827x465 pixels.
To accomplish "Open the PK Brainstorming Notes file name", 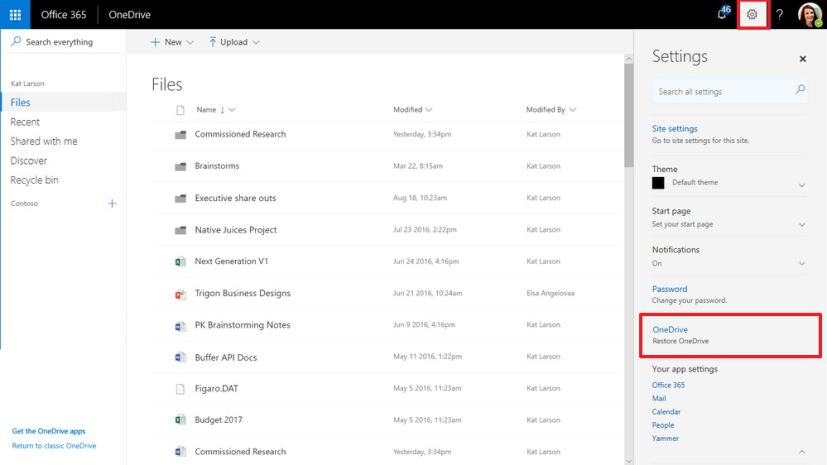I will 243,325.
